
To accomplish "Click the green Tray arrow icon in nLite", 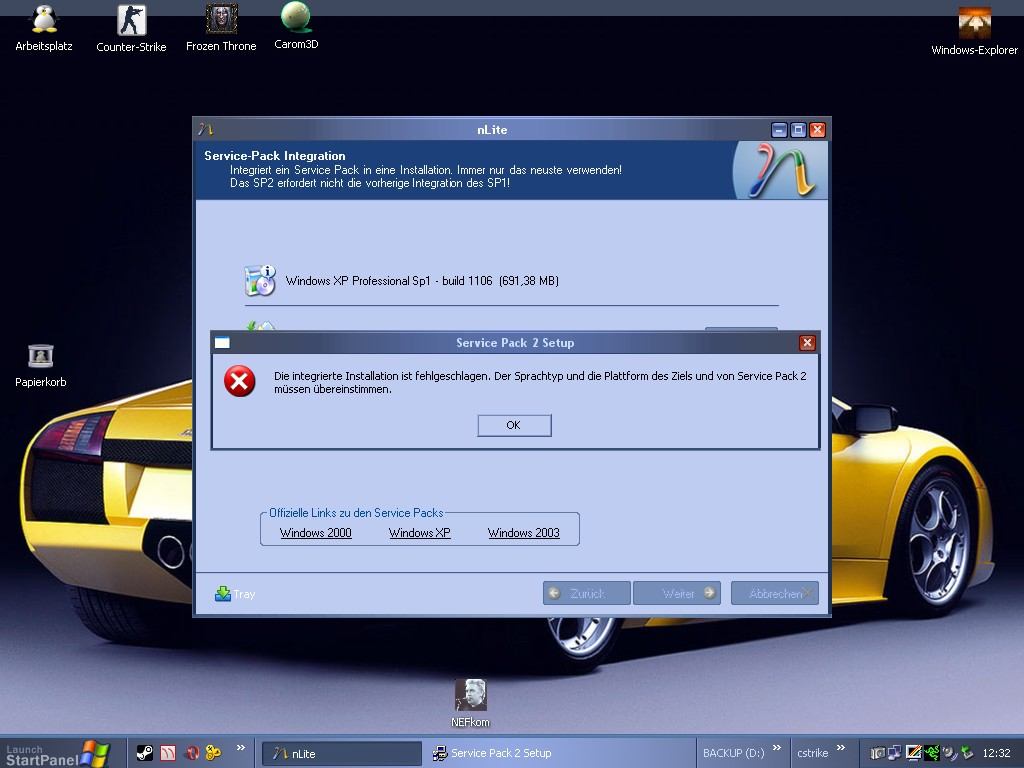I will coord(223,594).
